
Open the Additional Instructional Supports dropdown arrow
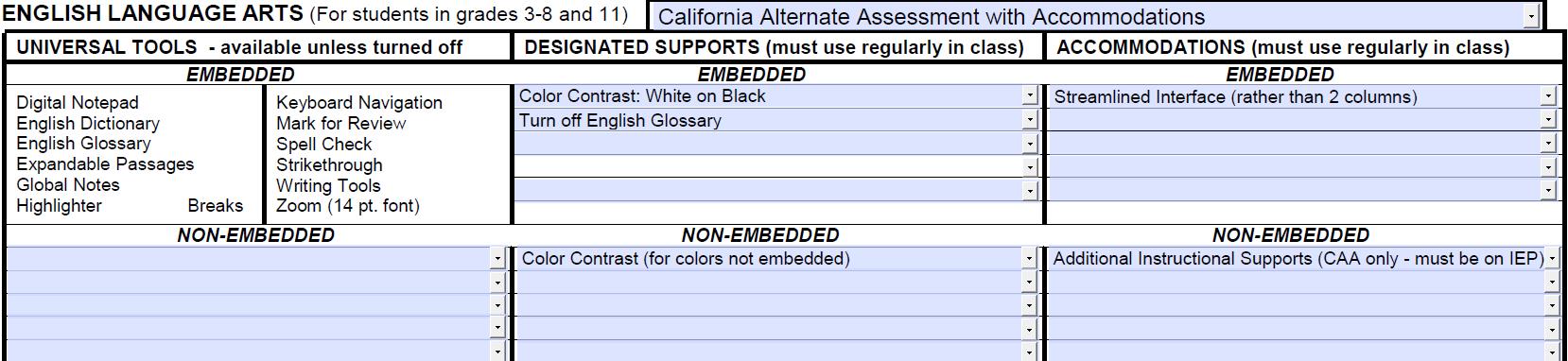(x=1551, y=258)
